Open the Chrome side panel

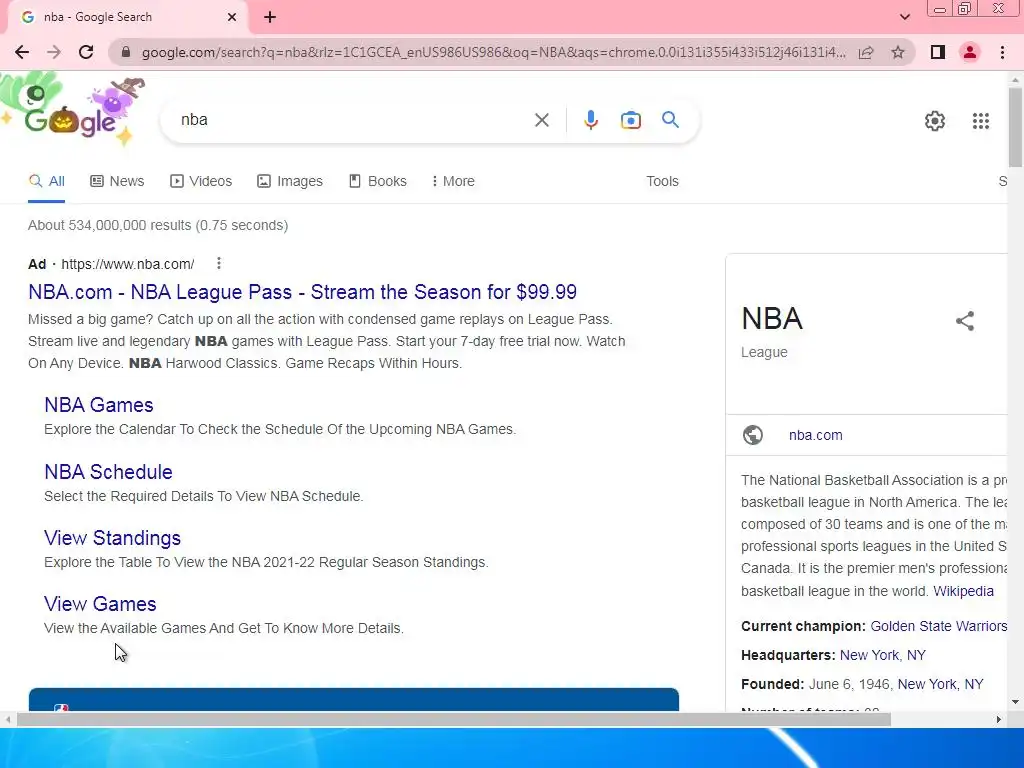click(938, 52)
